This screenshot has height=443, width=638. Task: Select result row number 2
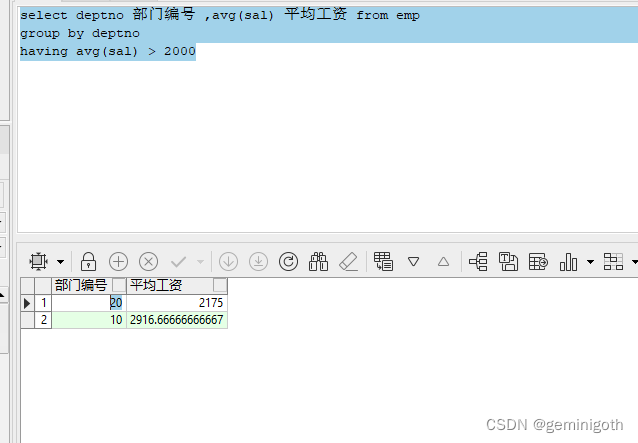pyautogui.click(x=43, y=320)
